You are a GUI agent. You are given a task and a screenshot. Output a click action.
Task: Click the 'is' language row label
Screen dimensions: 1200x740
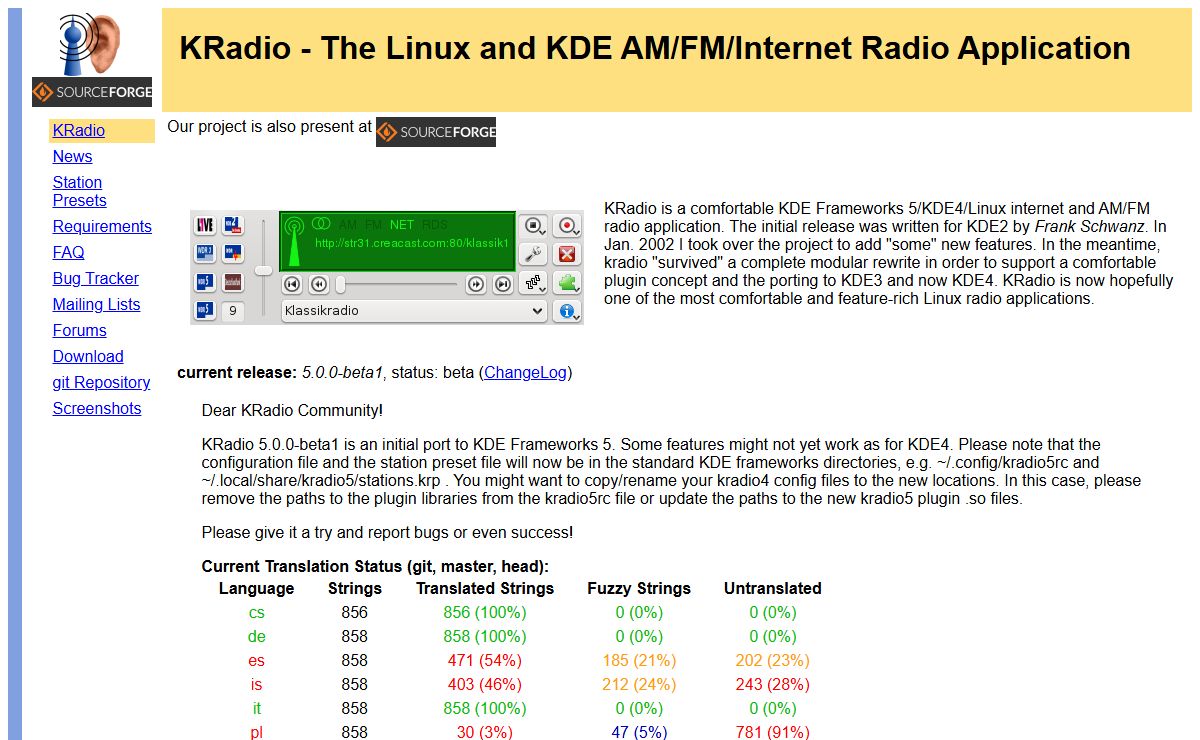[x=257, y=685]
